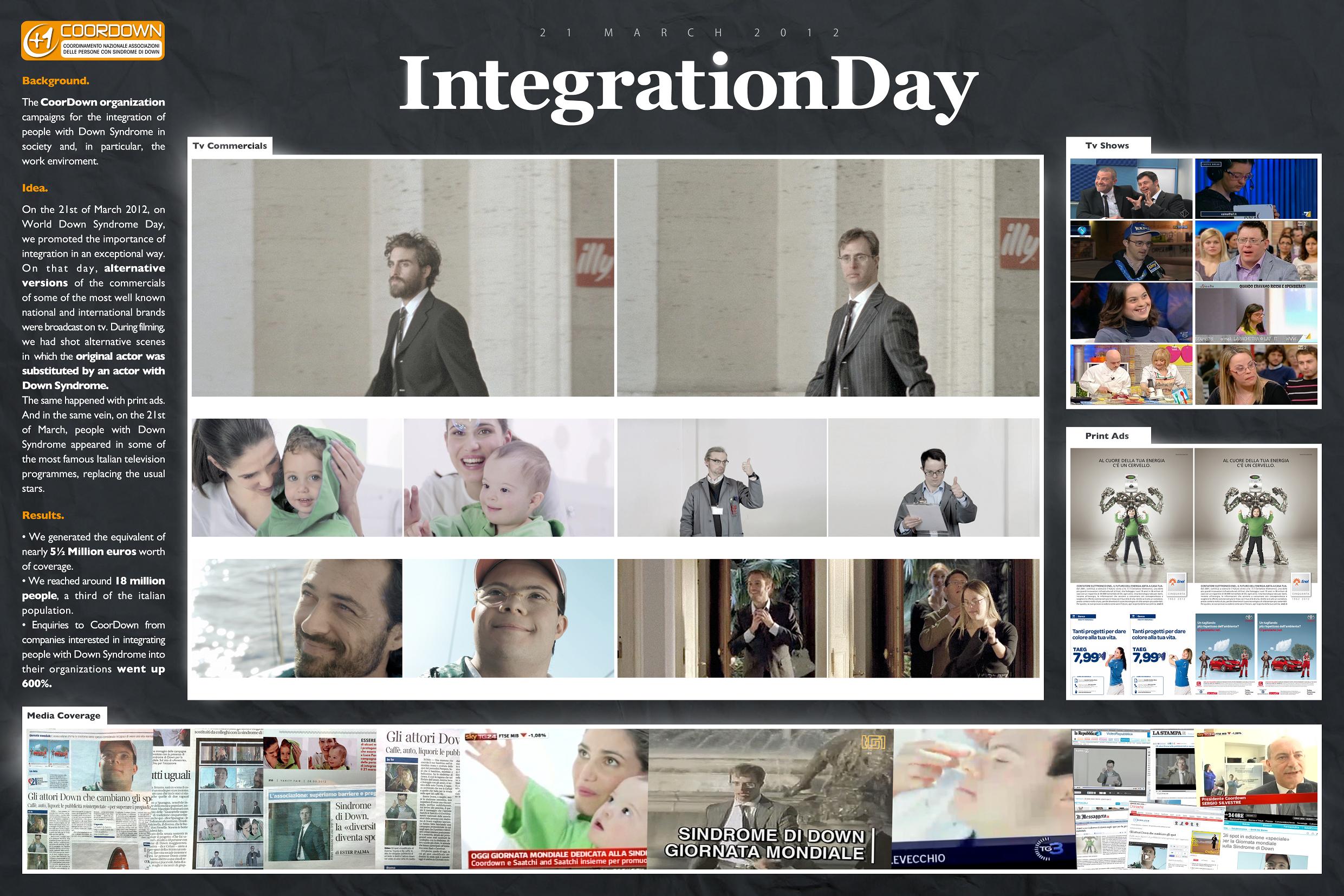Open the illy commercial frame with the man in glasses

[828, 278]
